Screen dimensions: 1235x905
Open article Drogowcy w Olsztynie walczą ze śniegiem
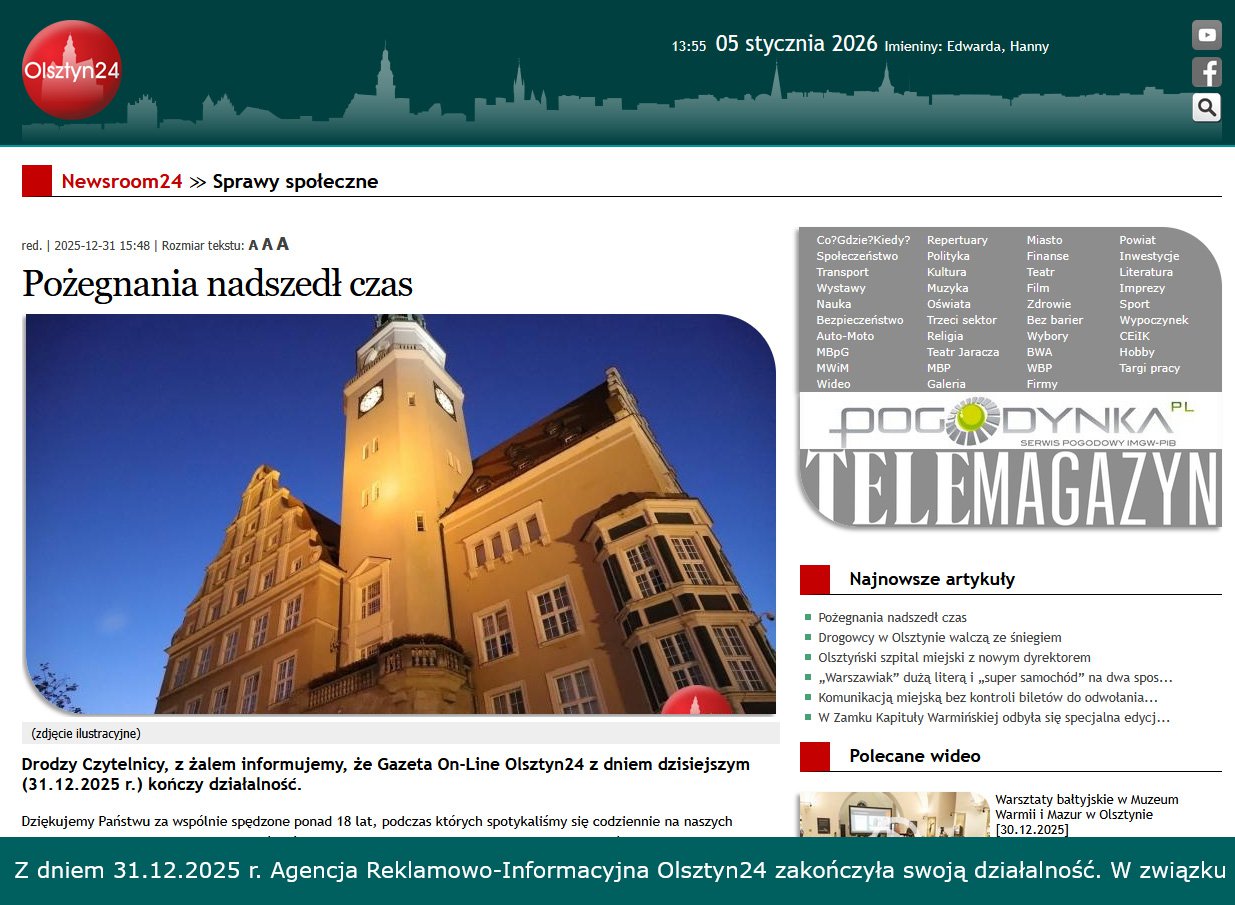coord(938,637)
